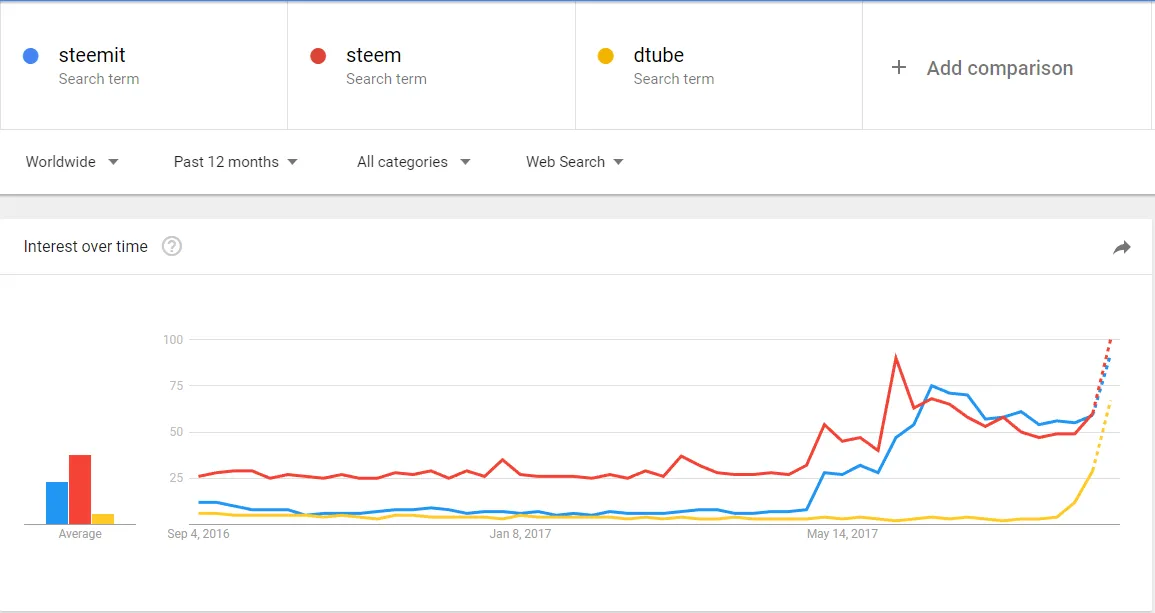Screen dimensions: 1155x613
Task: Click the red dot next to steem
Action: coord(318,56)
